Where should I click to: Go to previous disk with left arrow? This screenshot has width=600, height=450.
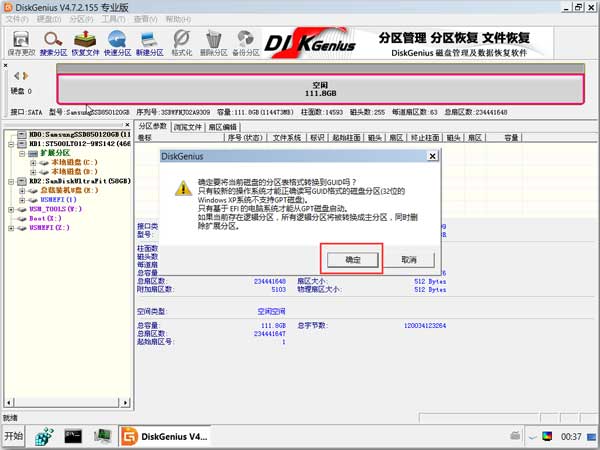16,76
